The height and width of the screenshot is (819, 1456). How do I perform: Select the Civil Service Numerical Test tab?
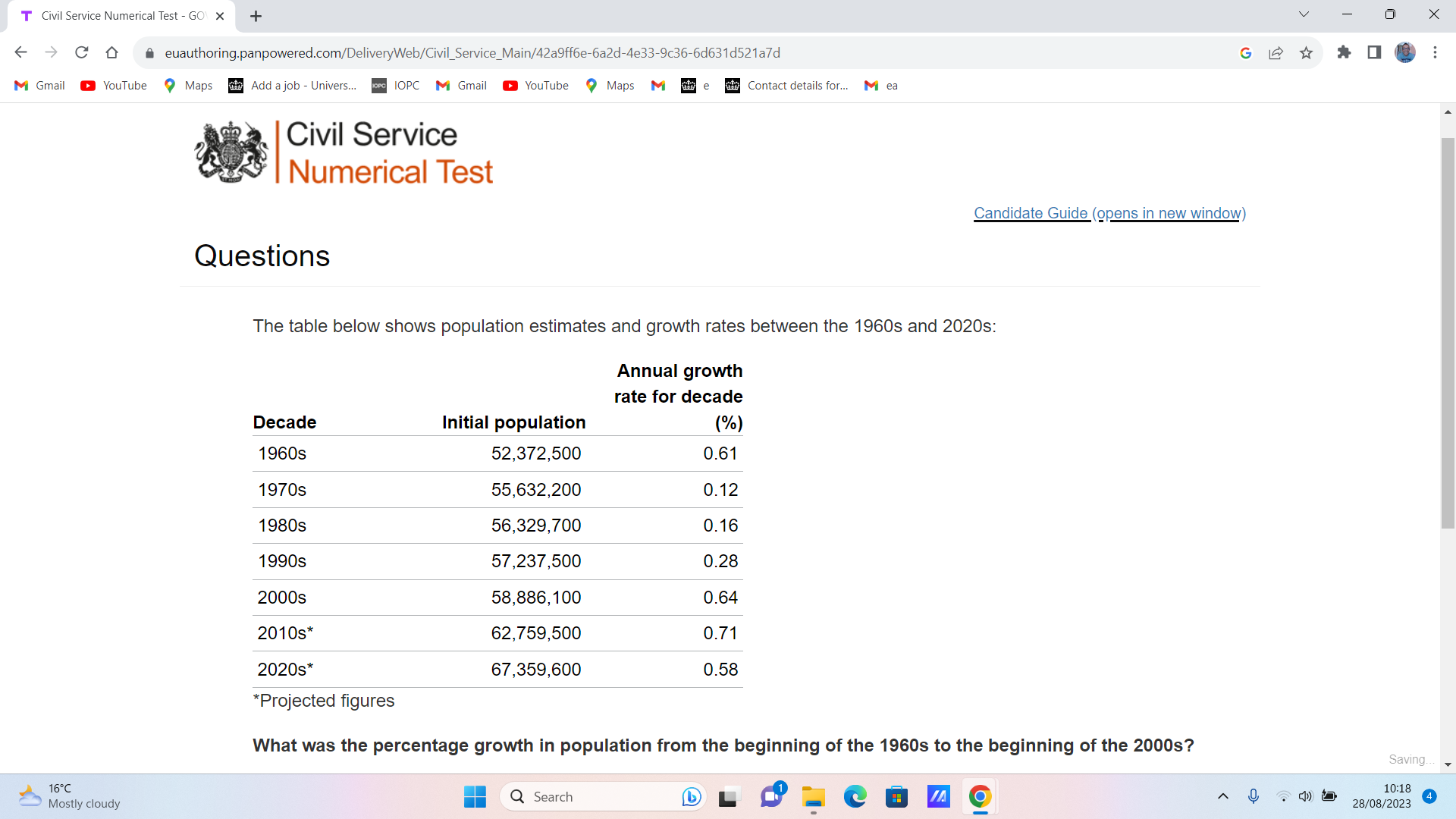click(121, 15)
